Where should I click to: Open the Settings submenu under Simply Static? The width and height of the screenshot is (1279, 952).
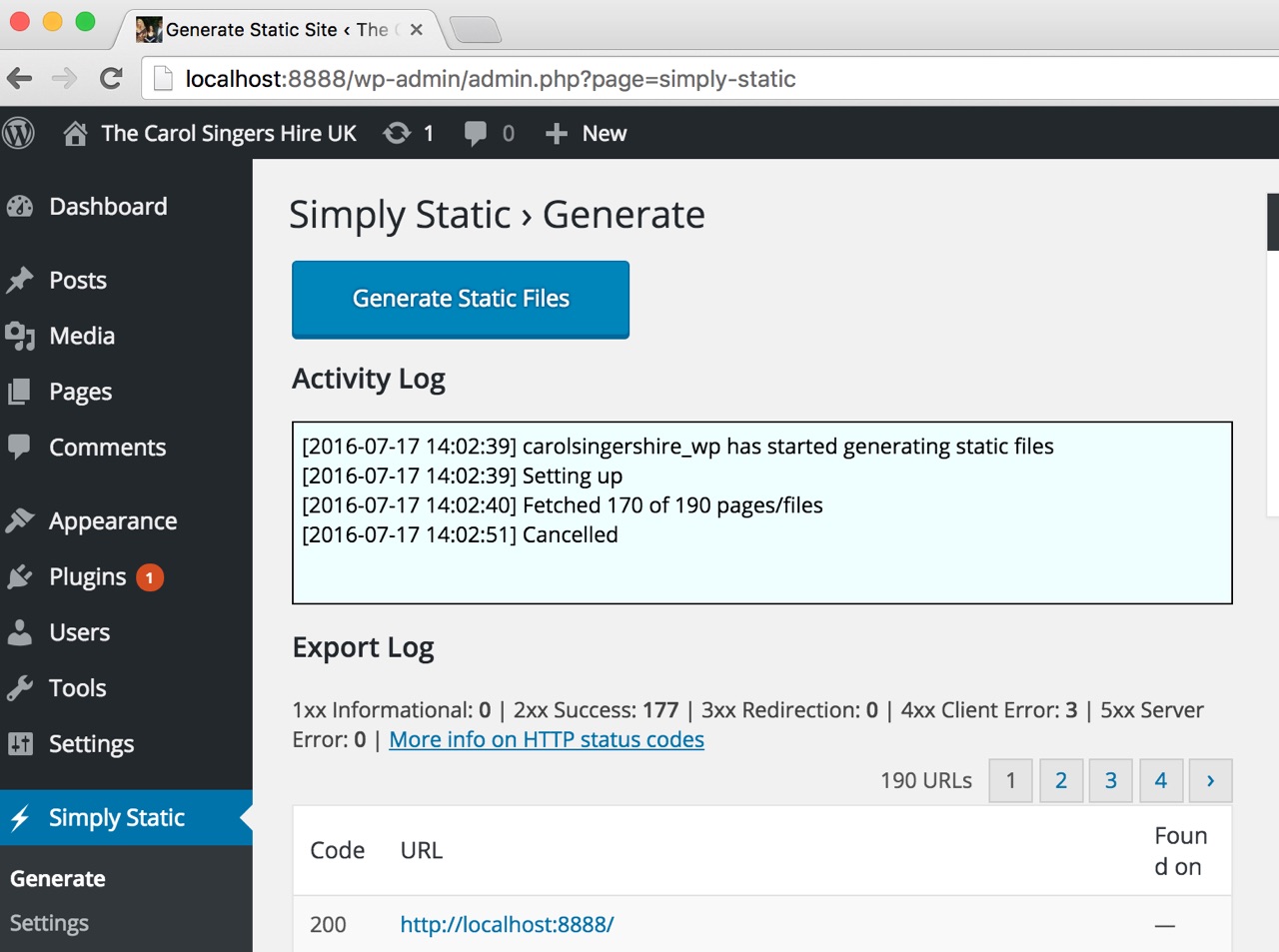[49, 922]
